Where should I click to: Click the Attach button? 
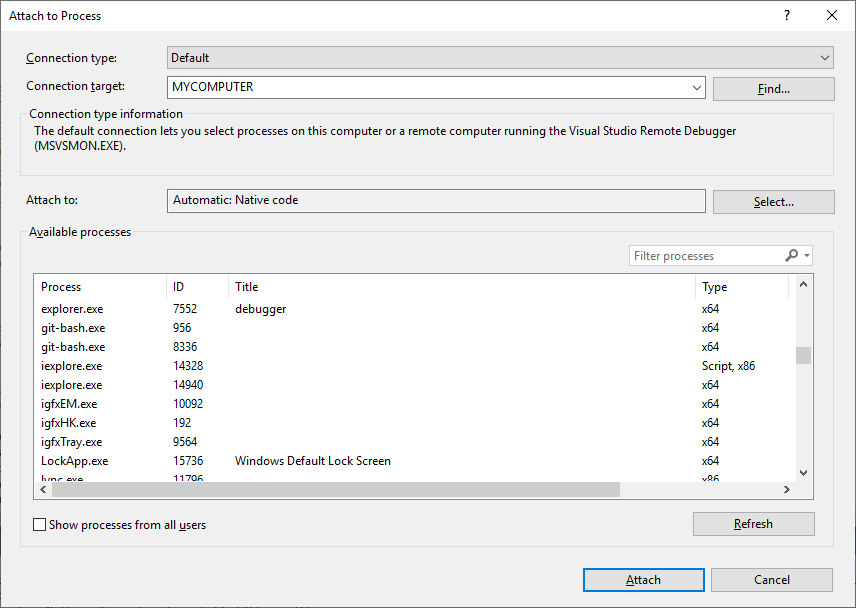643,579
